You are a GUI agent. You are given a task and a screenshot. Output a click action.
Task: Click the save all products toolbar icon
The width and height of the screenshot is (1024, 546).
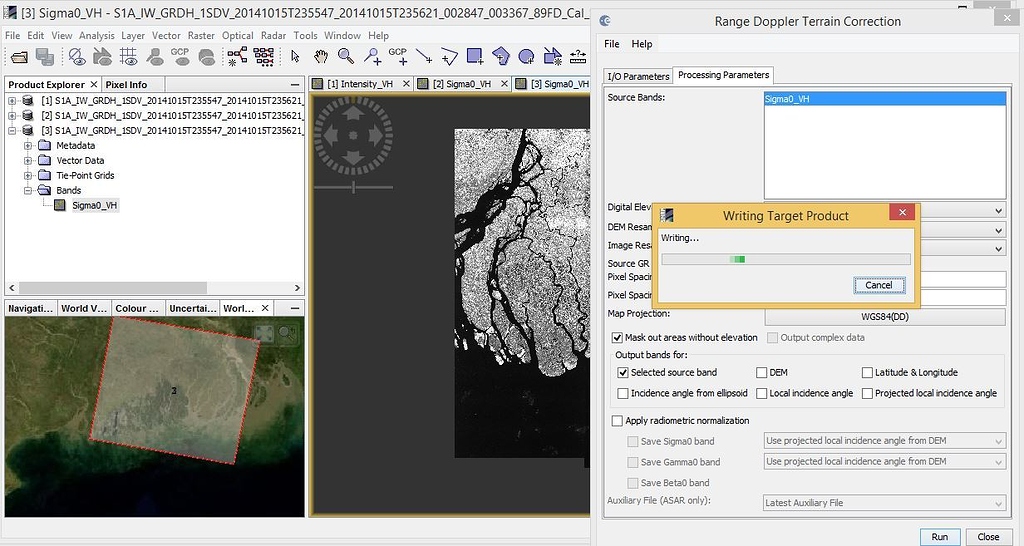[45, 57]
